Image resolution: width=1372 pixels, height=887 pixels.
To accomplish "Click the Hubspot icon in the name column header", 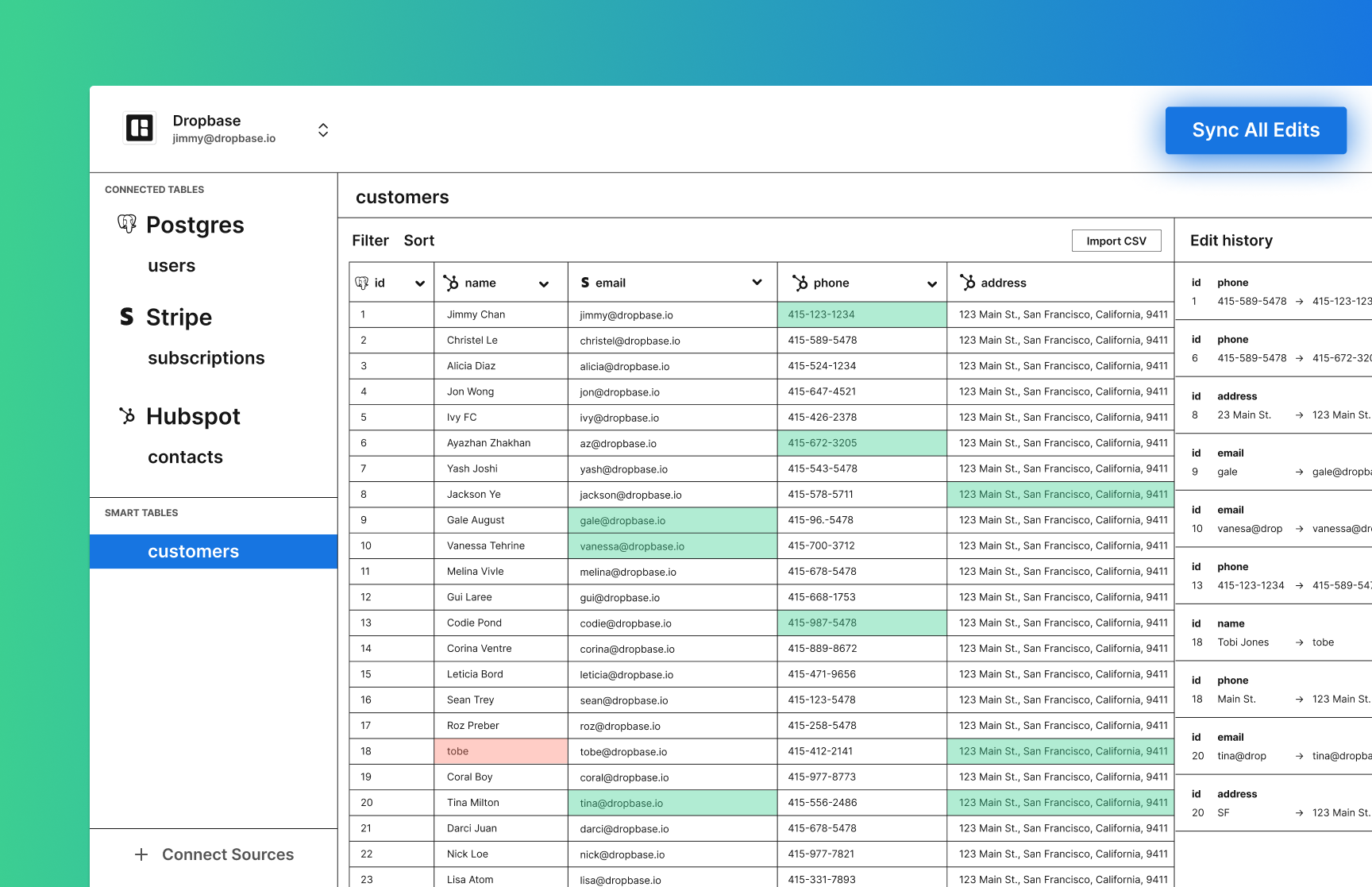I will point(450,282).
